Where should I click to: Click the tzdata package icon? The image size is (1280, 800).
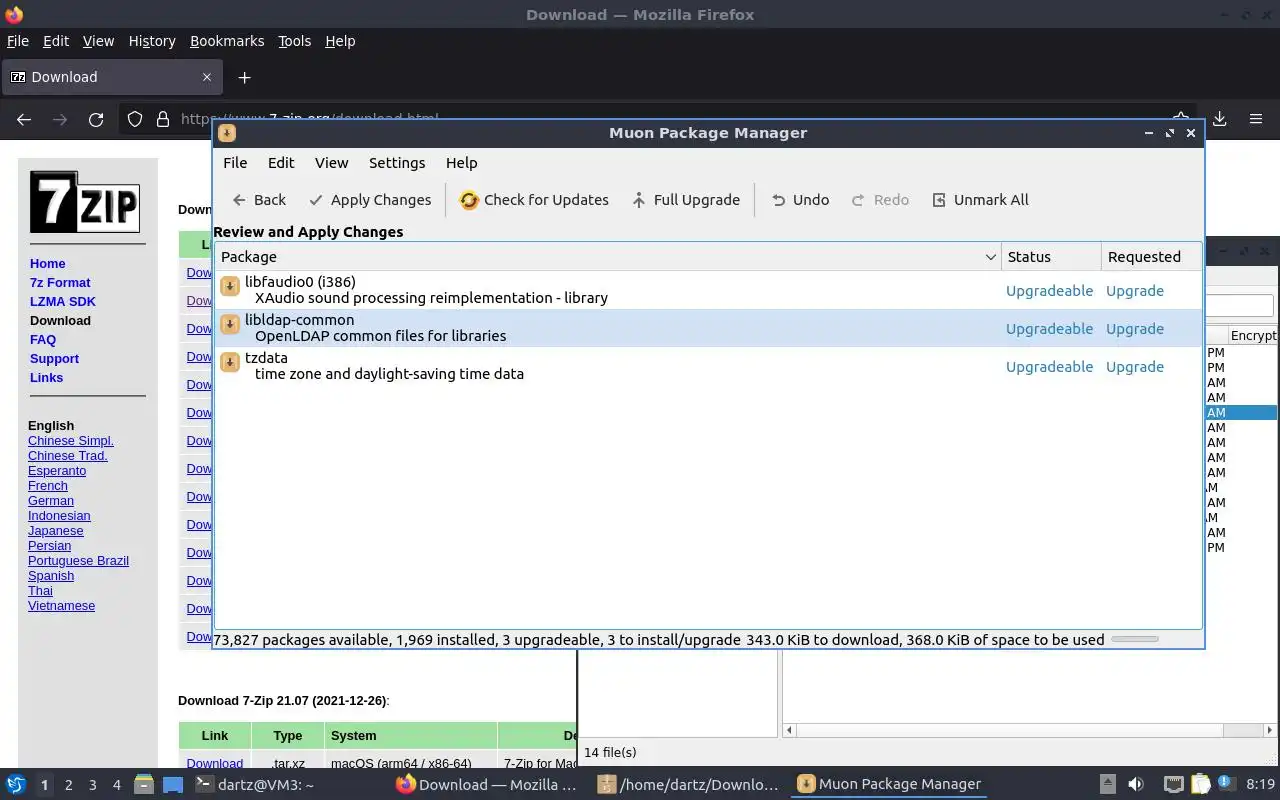230,363
